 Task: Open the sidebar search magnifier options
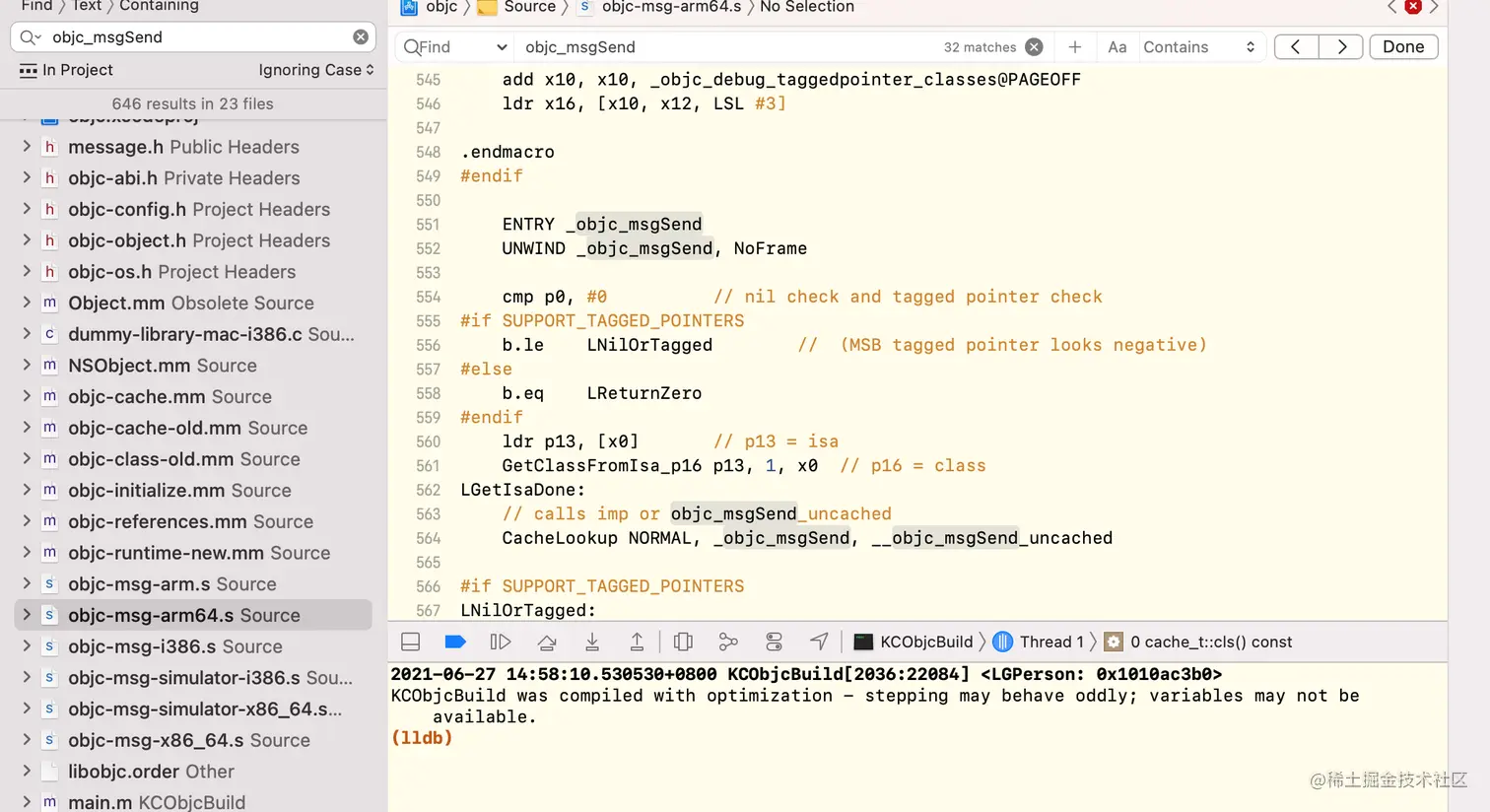click(30, 37)
